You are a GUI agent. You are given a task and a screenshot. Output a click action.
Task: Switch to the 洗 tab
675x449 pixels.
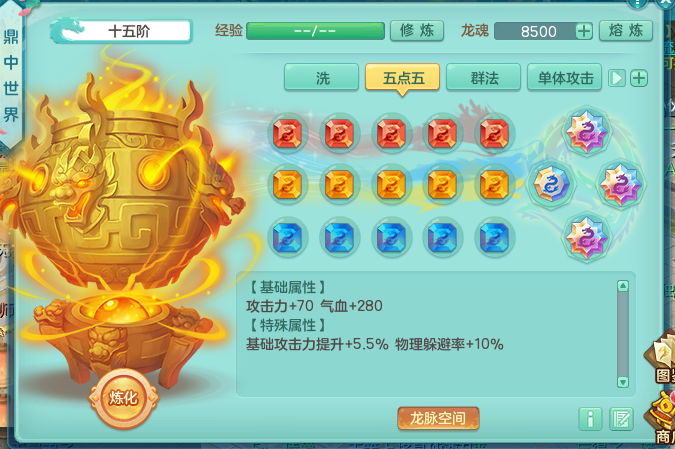pyautogui.click(x=322, y=77)
